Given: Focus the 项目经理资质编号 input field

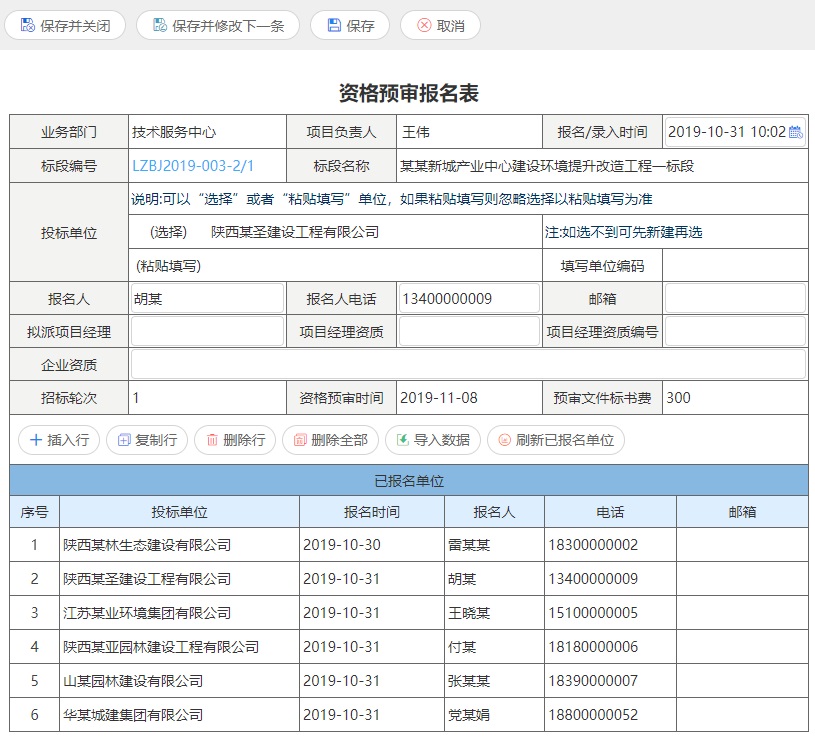Looking at the screenshot, I should (x=735, y=332).
